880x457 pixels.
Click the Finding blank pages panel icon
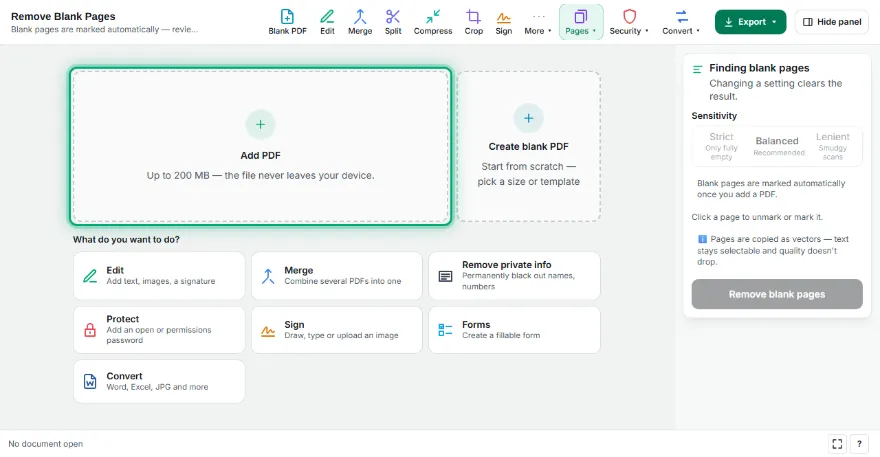698,69
